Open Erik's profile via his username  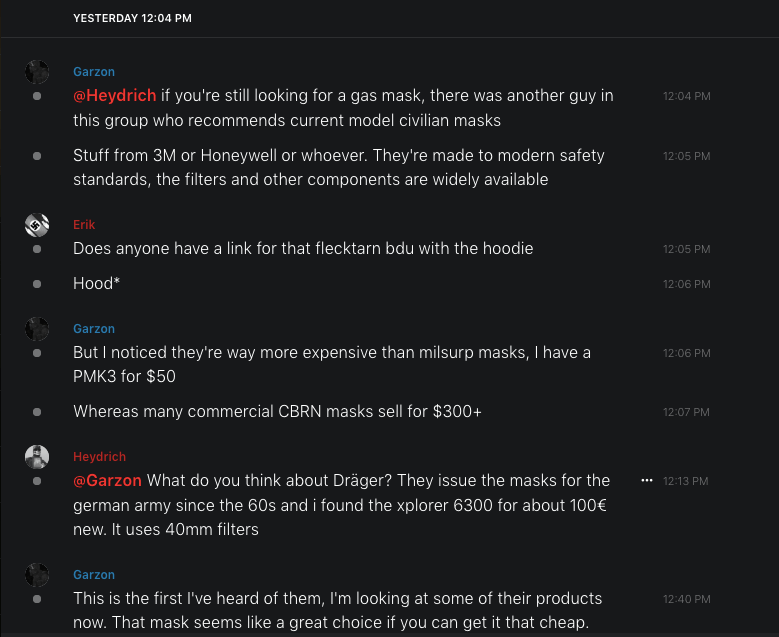point(84,225)
